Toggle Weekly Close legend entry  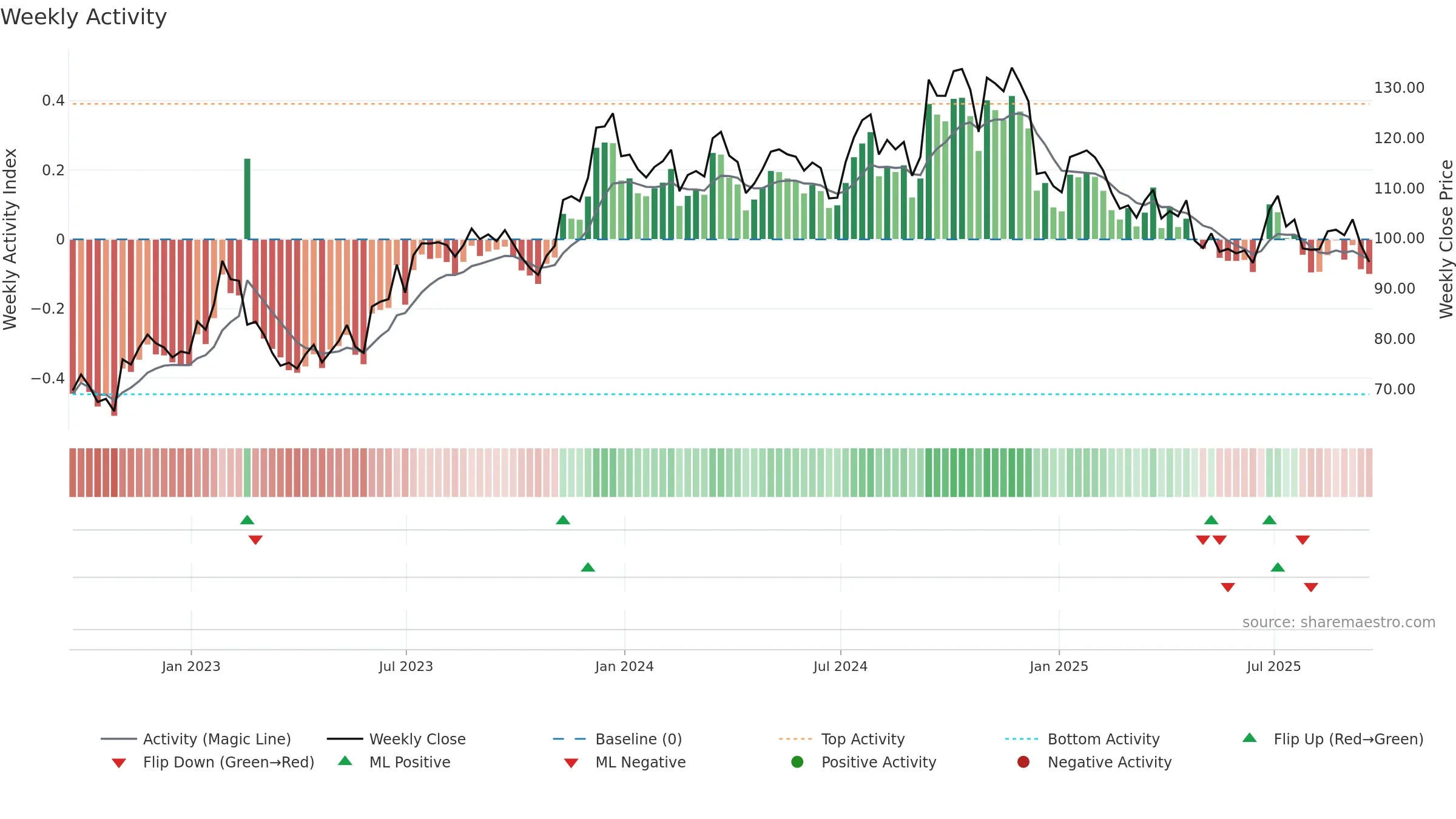click(396, 739)
